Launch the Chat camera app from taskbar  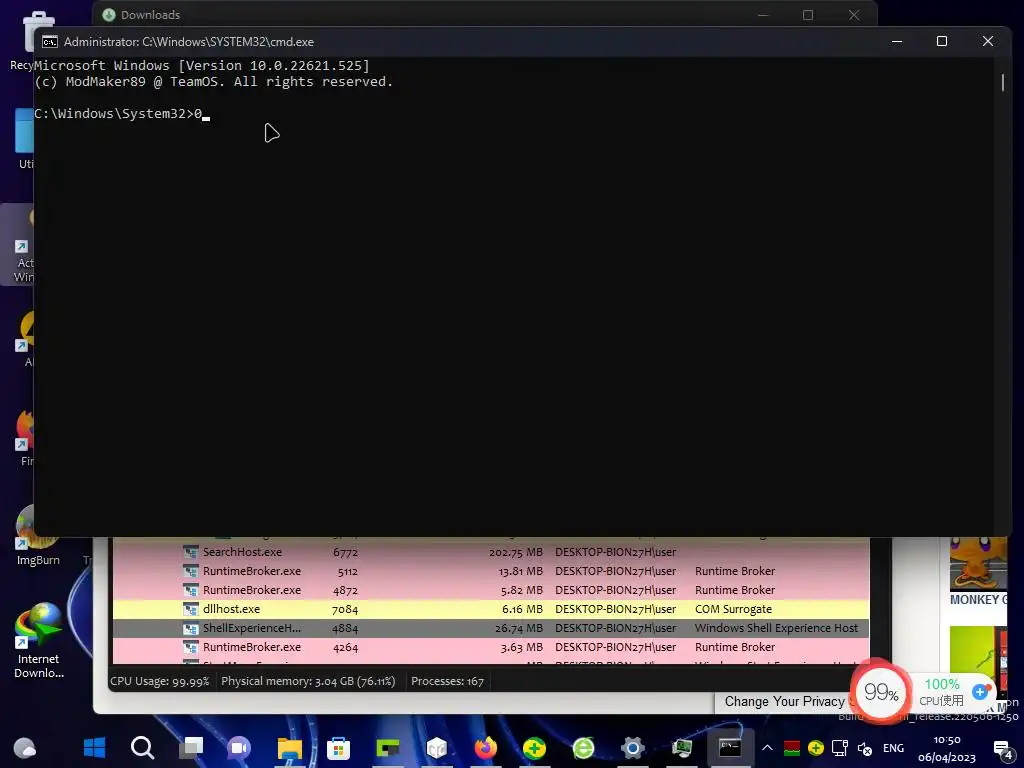point(239,747)
